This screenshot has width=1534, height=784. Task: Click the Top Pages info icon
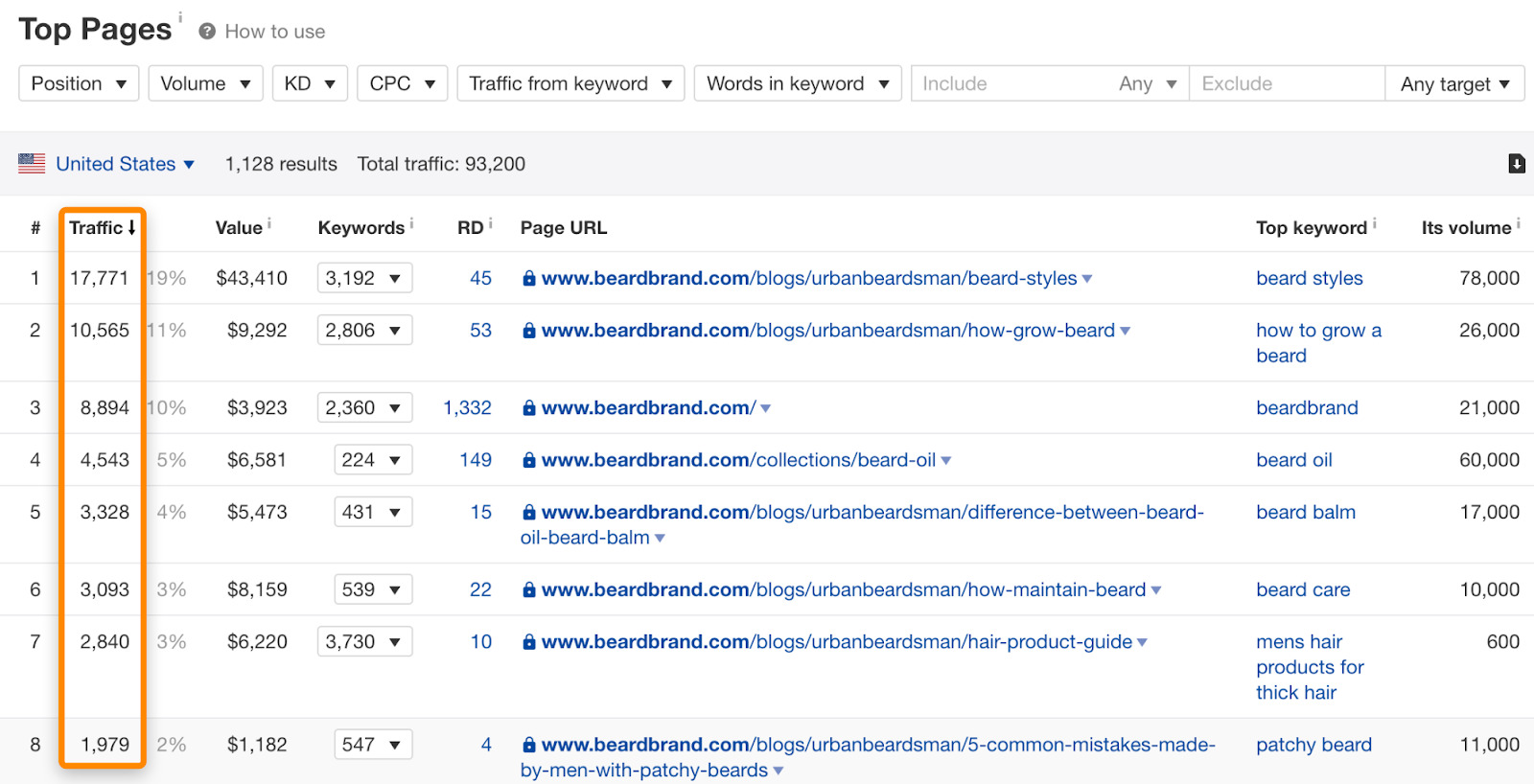tap(180, 17)
